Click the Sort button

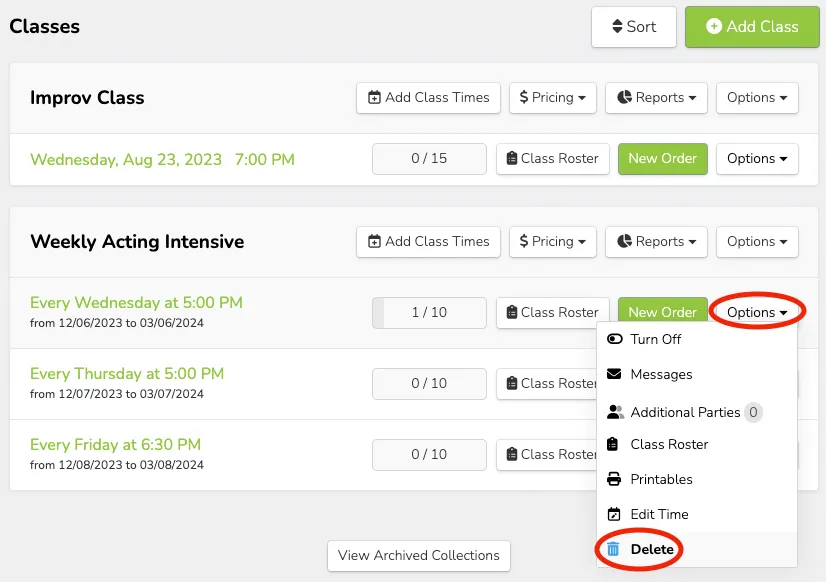pos(634,27)
